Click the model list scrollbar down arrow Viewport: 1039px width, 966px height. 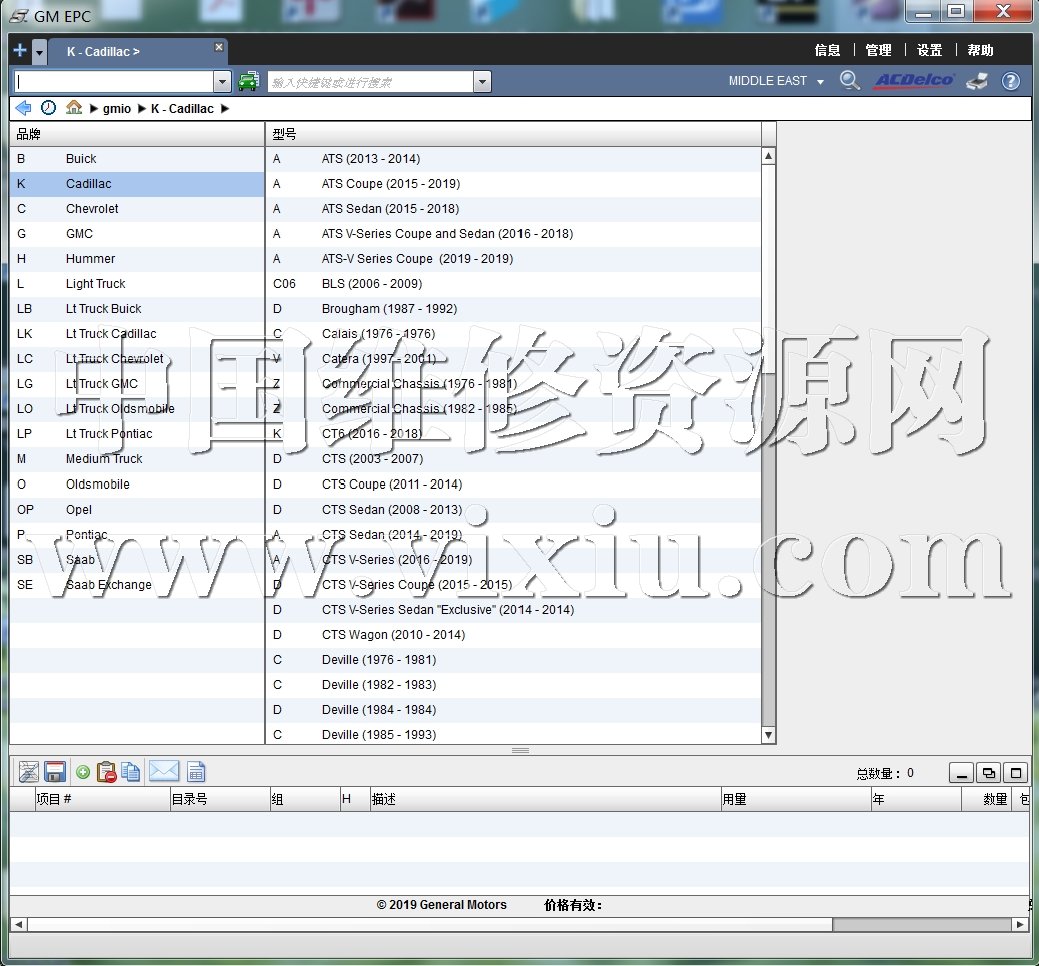(x=768, y=735)
